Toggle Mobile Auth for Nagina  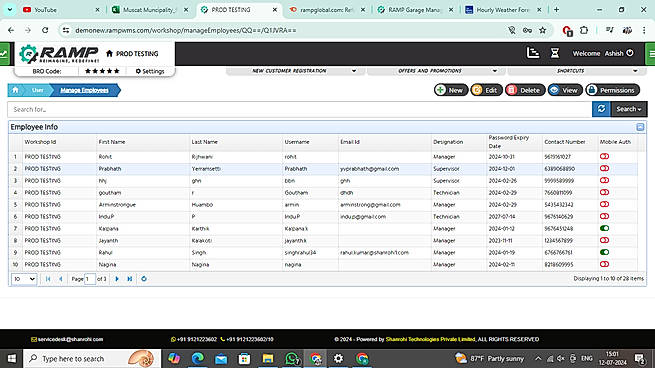604,264
